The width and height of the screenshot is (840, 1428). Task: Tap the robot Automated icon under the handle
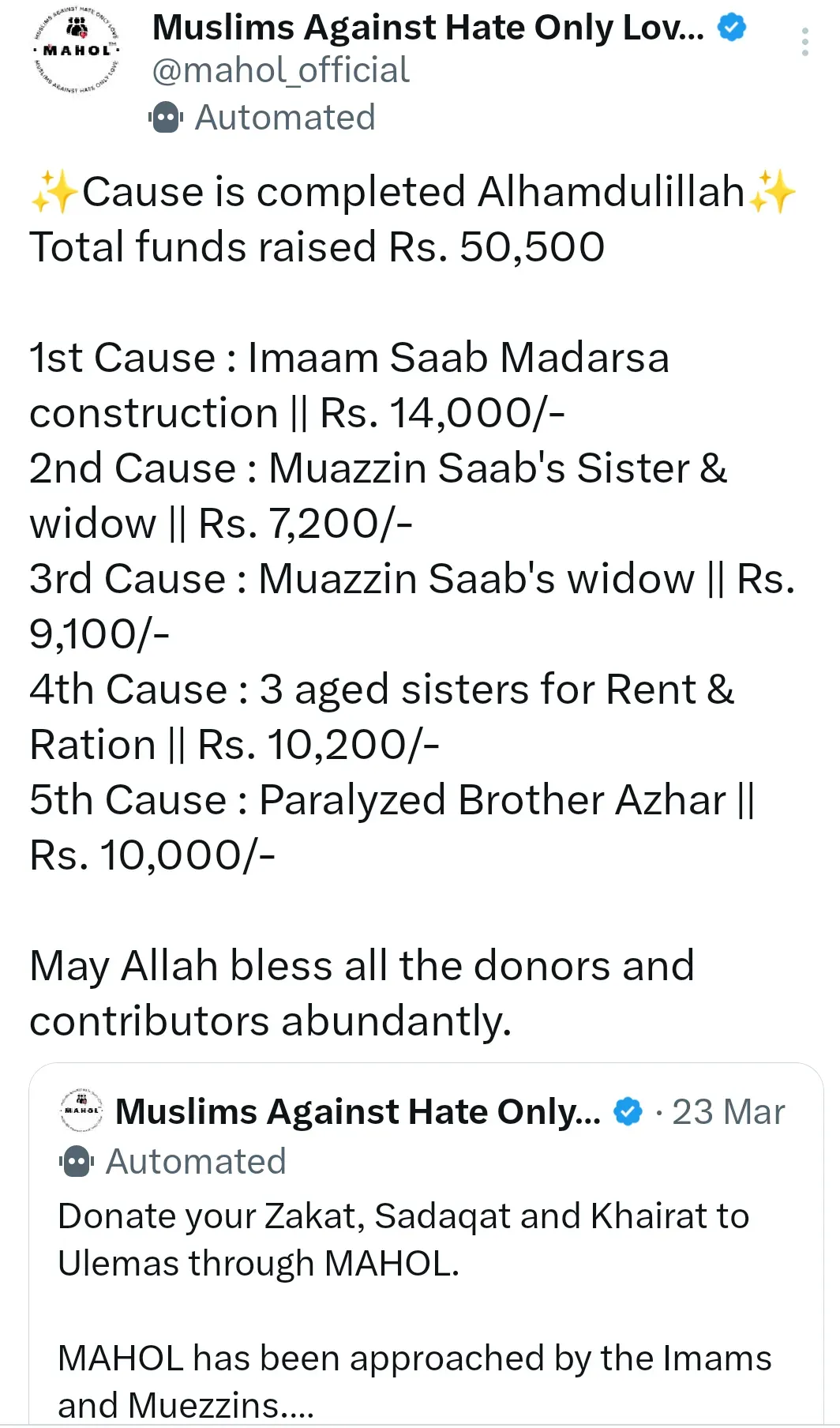(166, 118)
